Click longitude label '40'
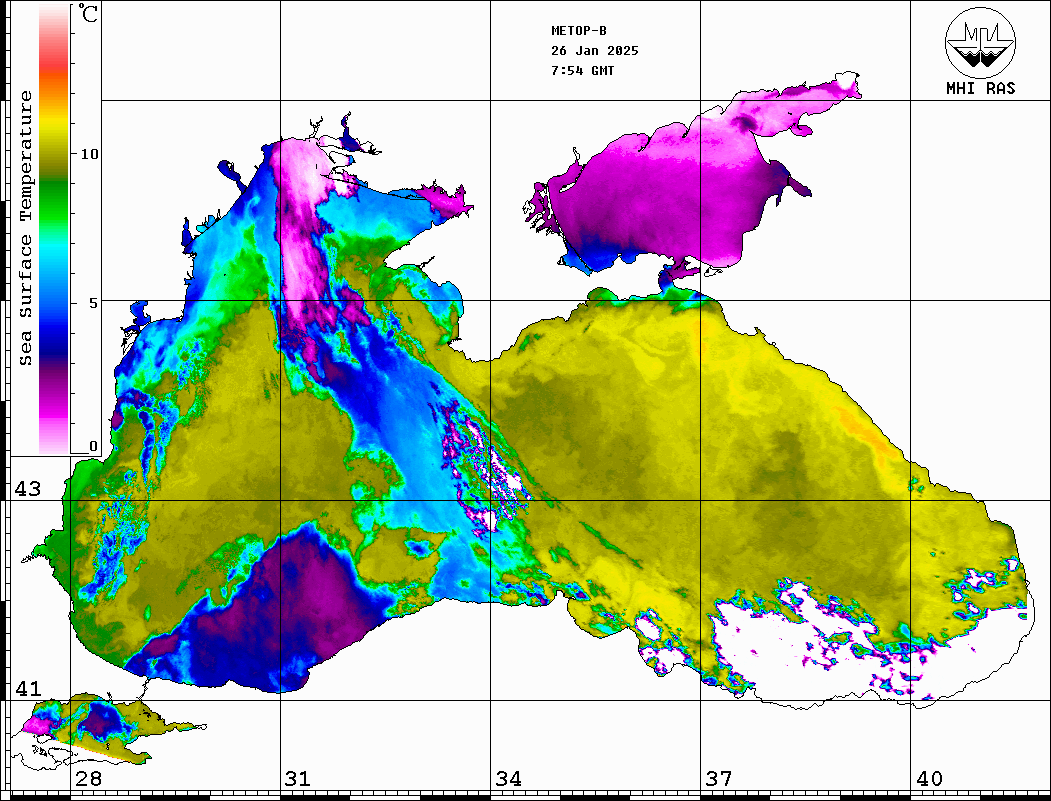The image size is (1051, 801). click(x=929, y=778)
